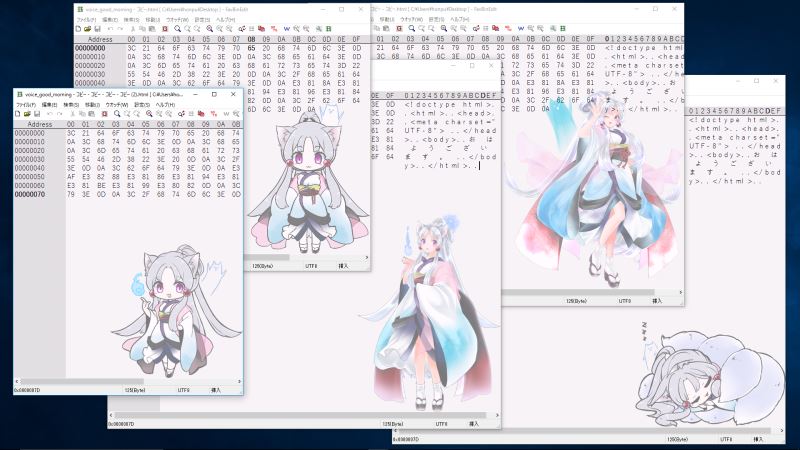The image size is (800, 450).
Task: Open 移動(J) menu in front window
Action: [x=92, y=105]
